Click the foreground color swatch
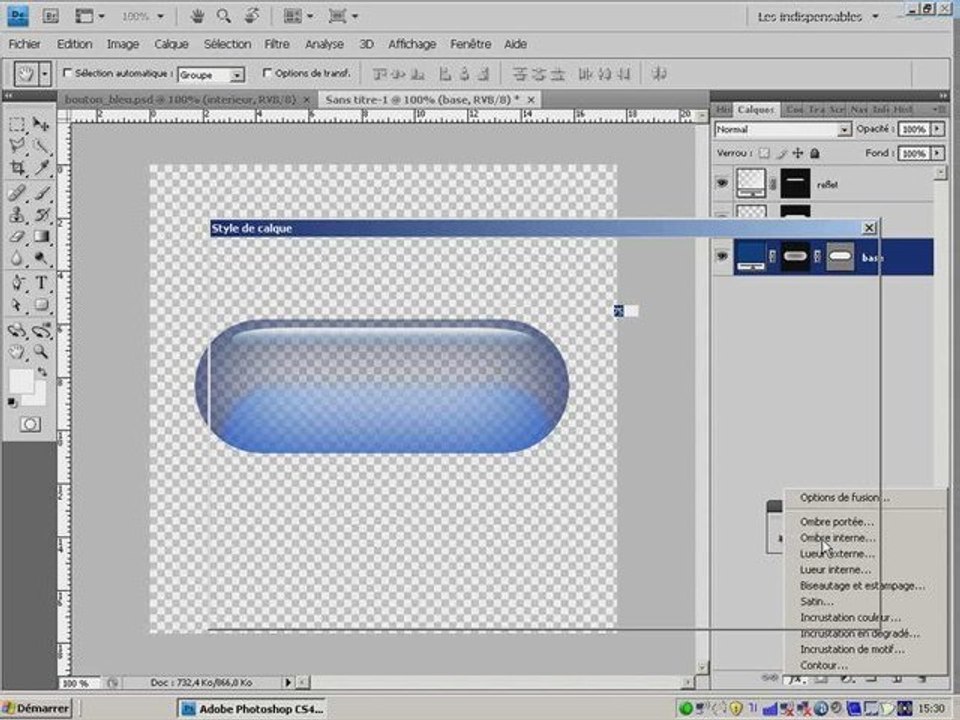The image size is (960, 720). pos(21,381)
